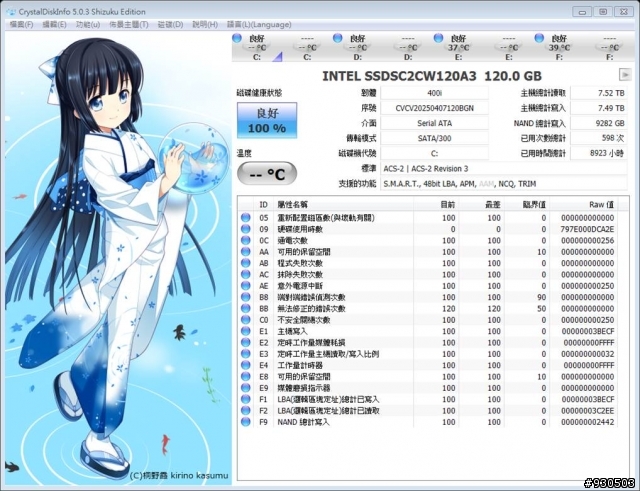Click status orb for attribute AC 抹除失敗次數
The height and width of the screenshot is (491, 640).
coord(245,274)
